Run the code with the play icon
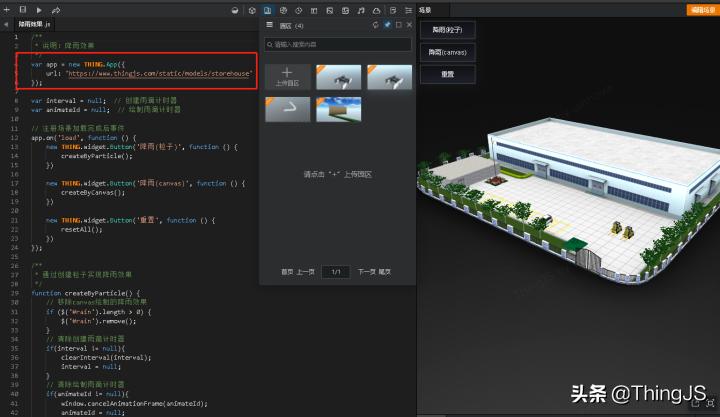 [39, 10]
